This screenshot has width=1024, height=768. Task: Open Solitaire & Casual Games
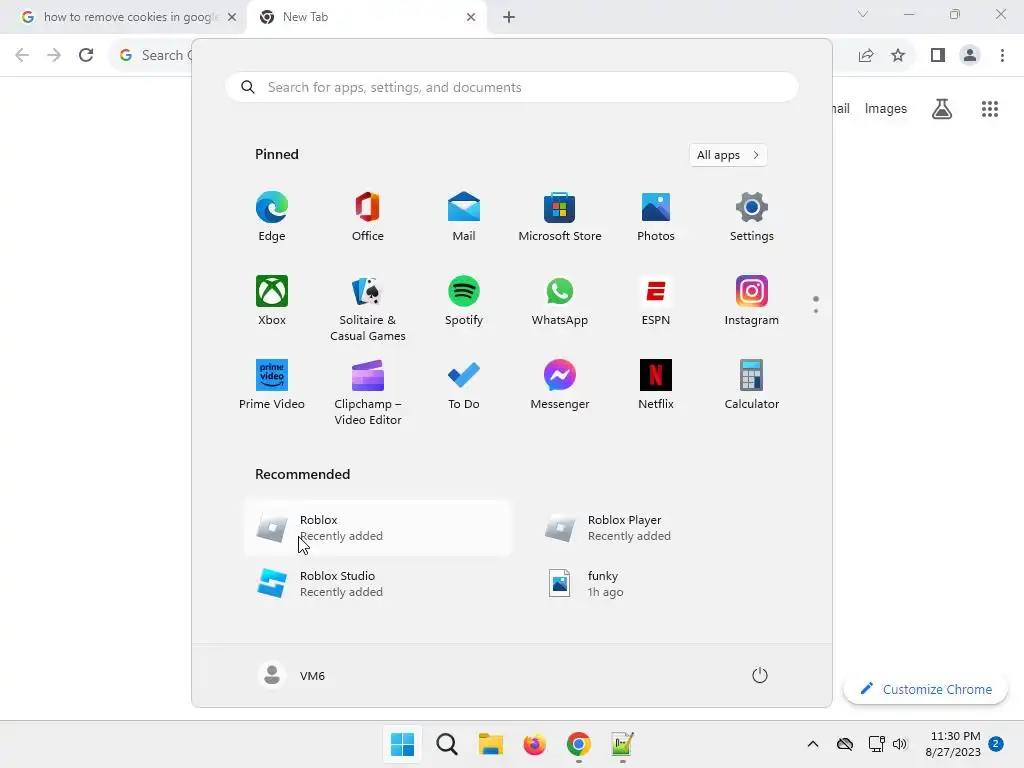pyautogui.click(x=368, y=308)
